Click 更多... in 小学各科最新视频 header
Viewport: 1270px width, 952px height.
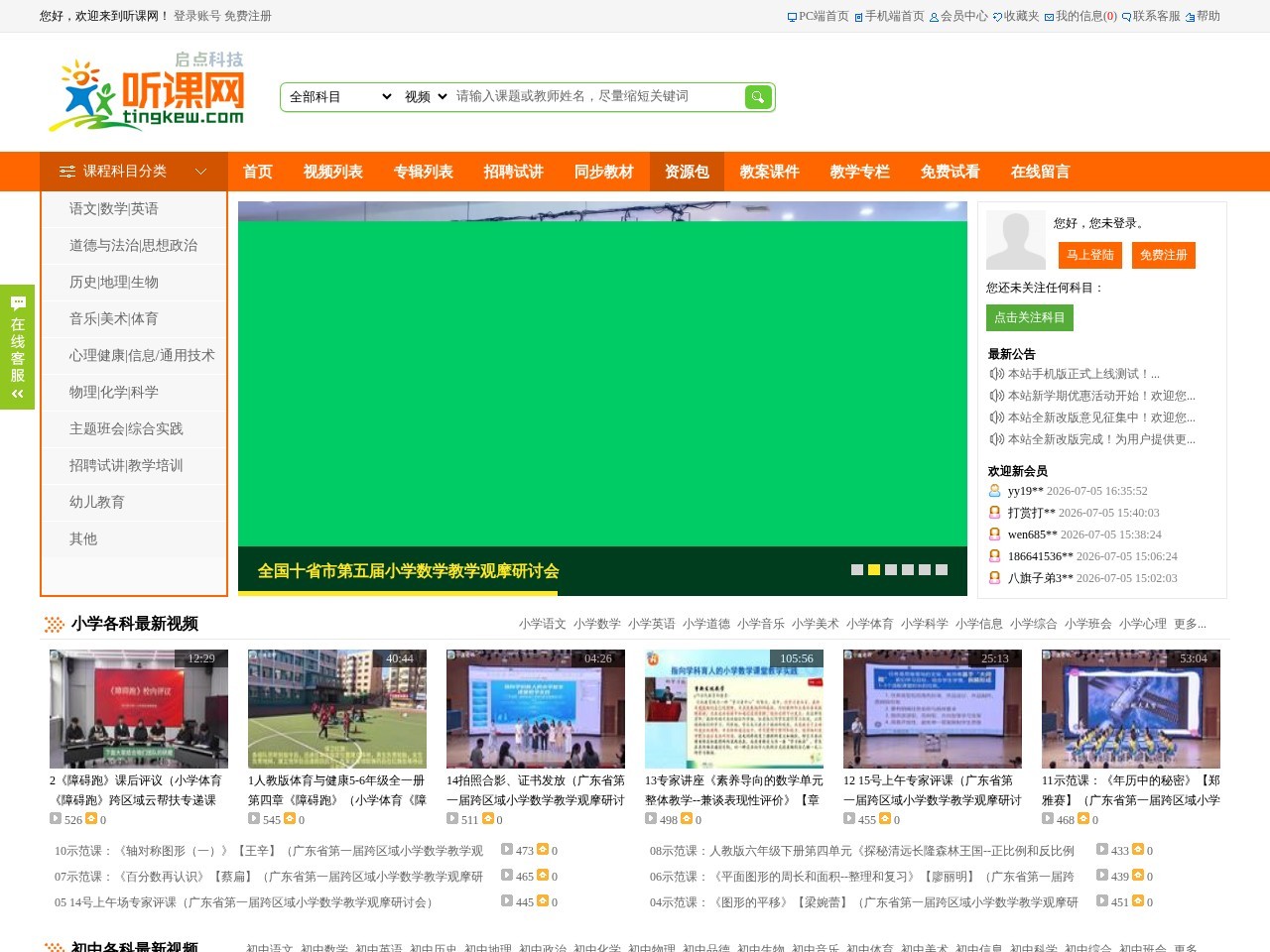tap(1190, 624)
